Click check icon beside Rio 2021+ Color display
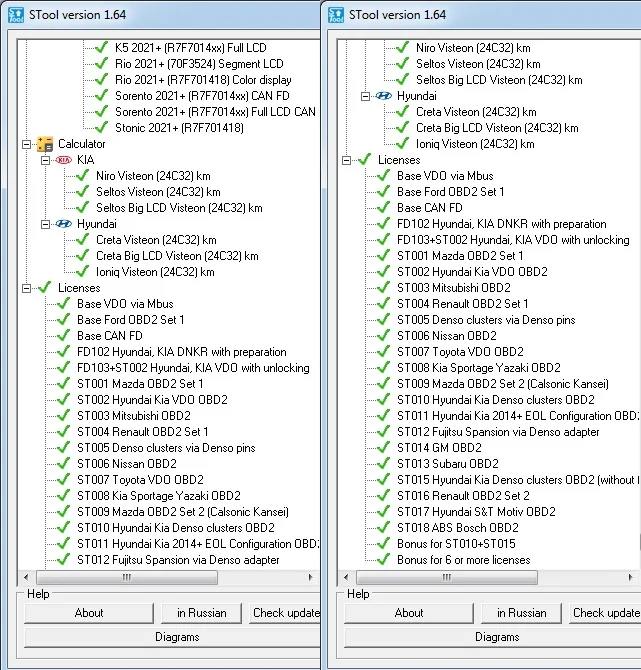This screenshot has height=670, width=641. 101,79
